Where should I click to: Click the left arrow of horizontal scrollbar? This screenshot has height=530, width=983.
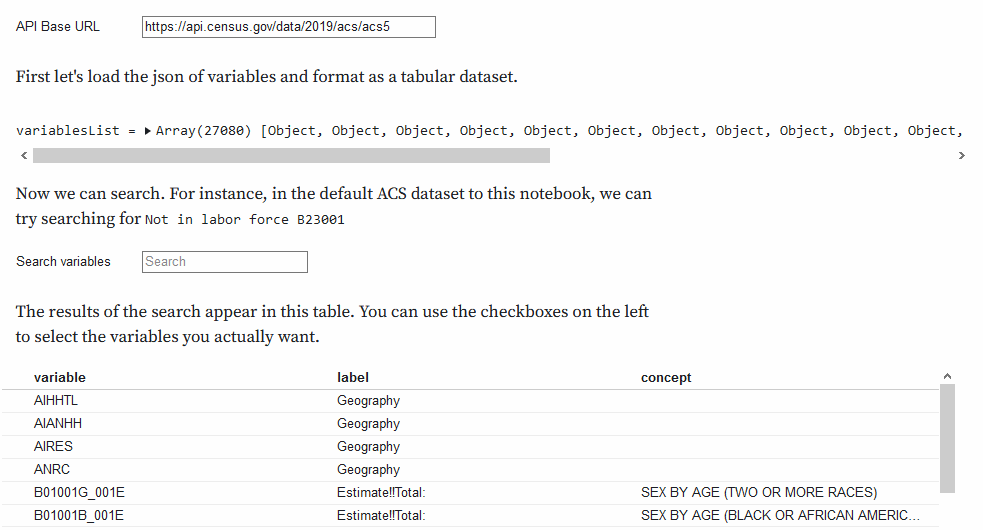point(24,156)
